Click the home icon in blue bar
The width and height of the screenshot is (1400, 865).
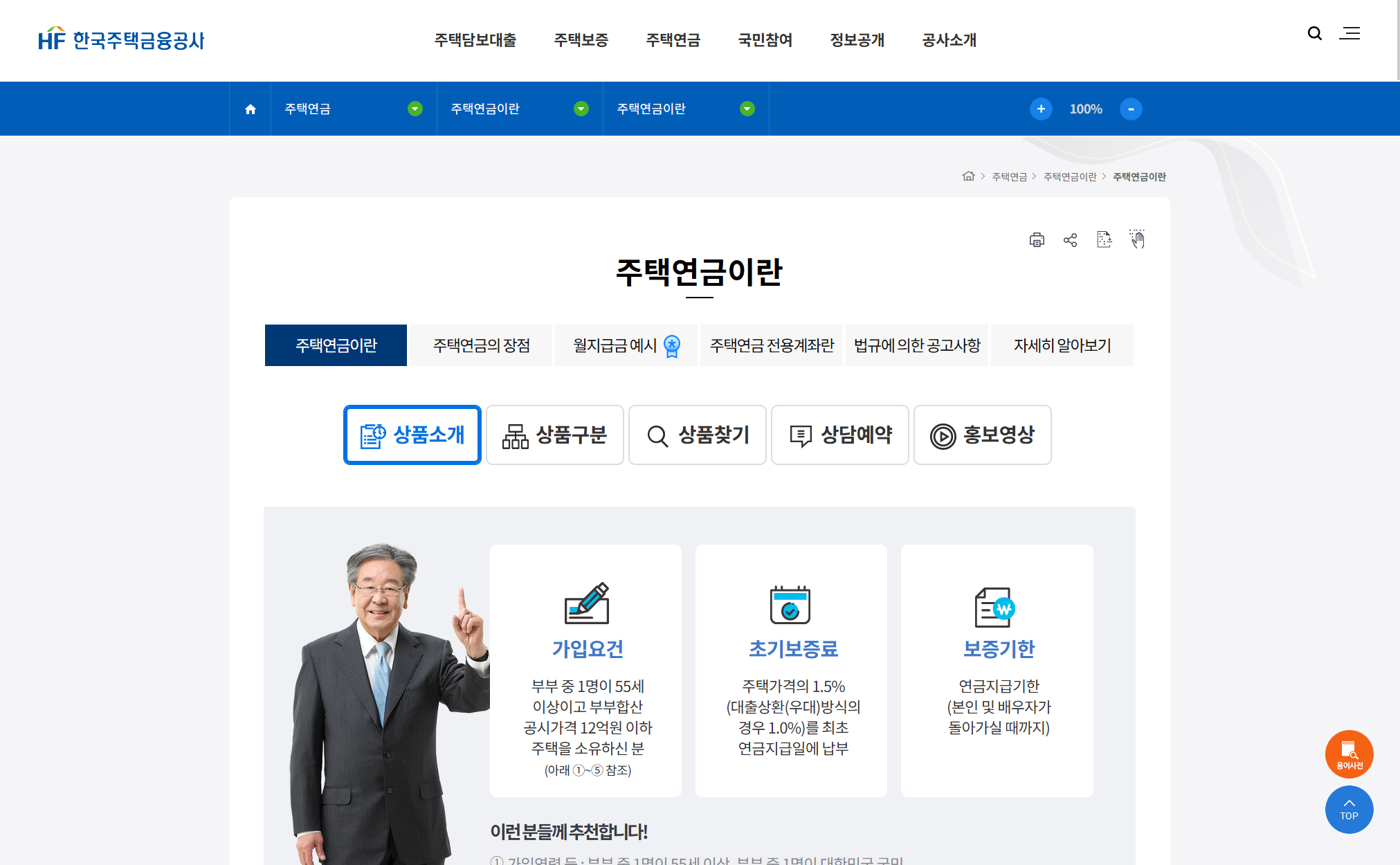coord(251,109)
